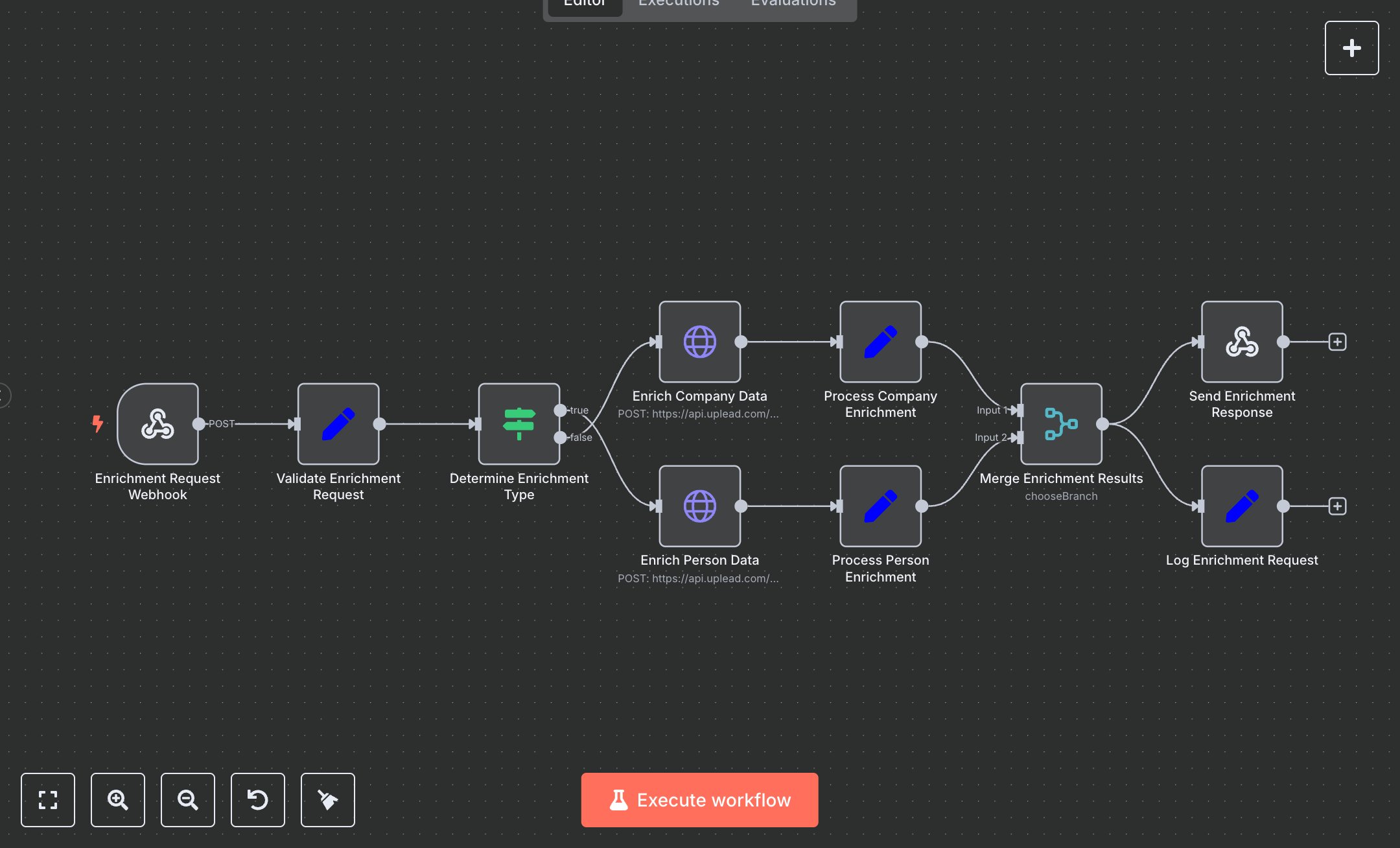The width and height of the screenshot is (1400, 848).
Task: Zoom out of the workflow canvas
Action: [x=187, y=800]
